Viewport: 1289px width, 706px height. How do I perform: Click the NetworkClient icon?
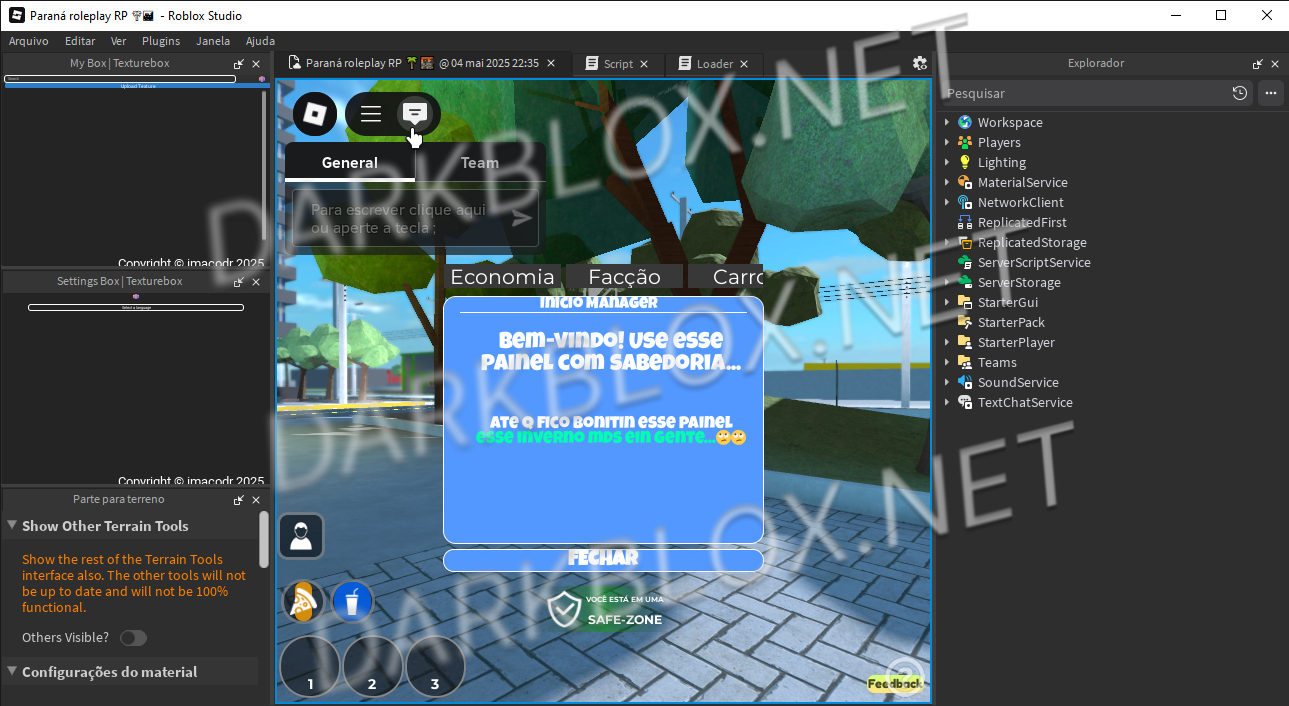pos(965,202)
